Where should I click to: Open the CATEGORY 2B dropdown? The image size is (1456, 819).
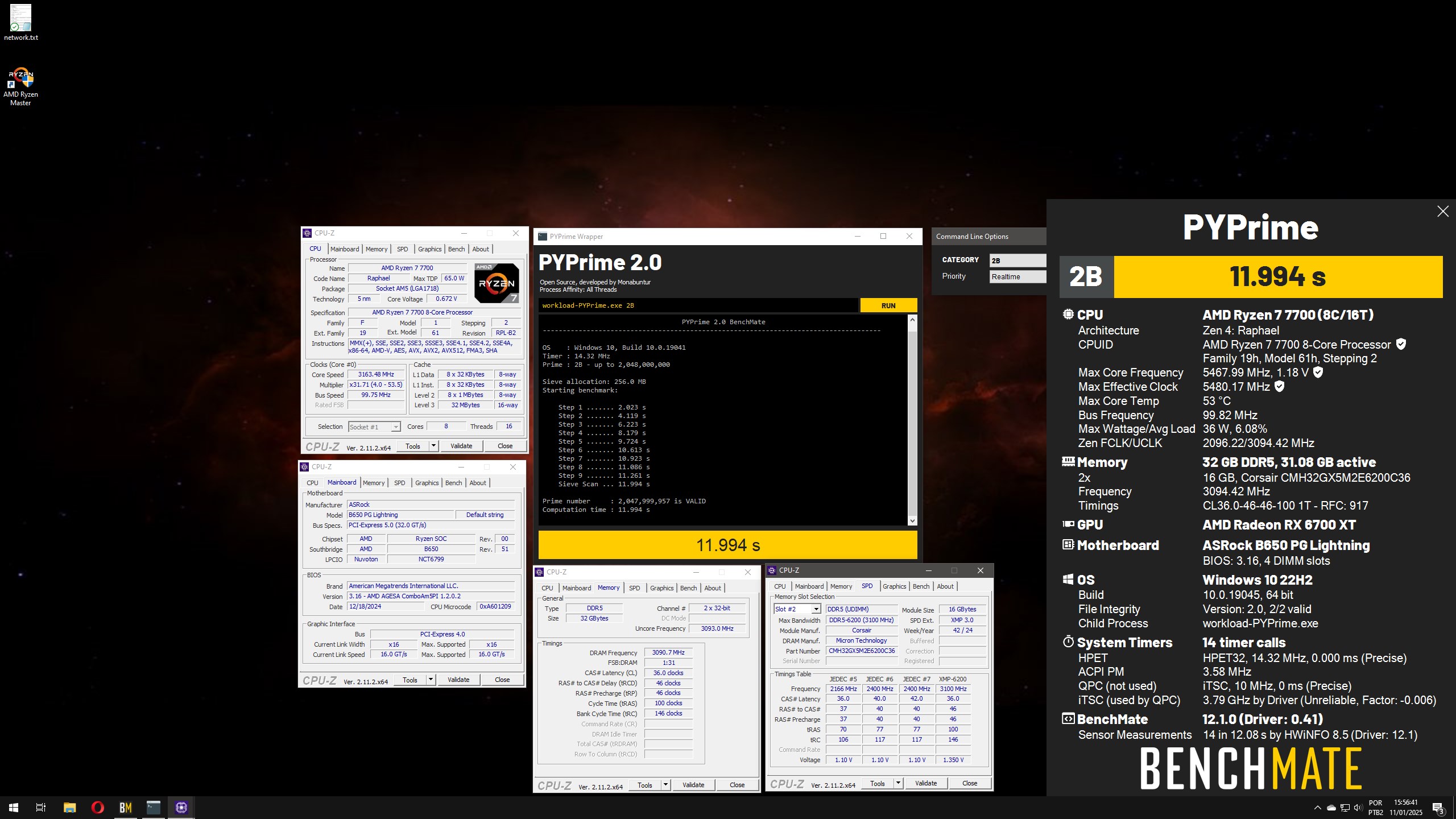coord(1017,260)
